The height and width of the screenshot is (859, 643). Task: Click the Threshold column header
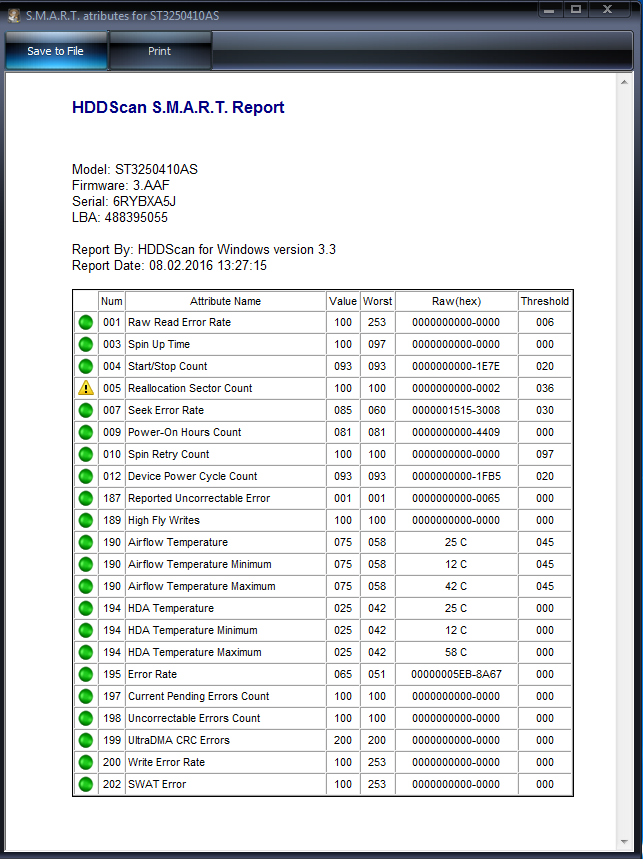click(544, 301)
